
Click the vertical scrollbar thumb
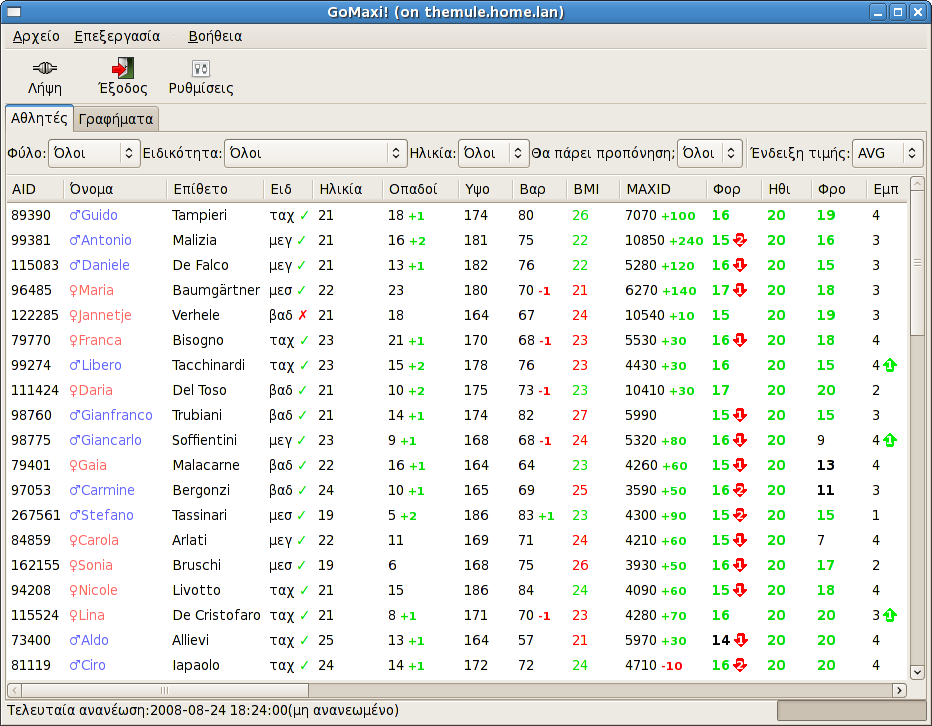click(x=917, y=263)
